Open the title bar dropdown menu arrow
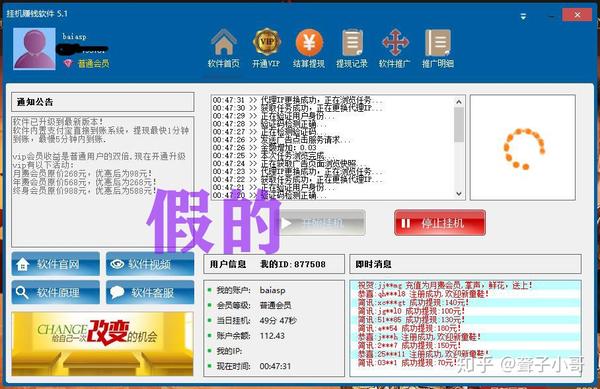 point(523,16)
